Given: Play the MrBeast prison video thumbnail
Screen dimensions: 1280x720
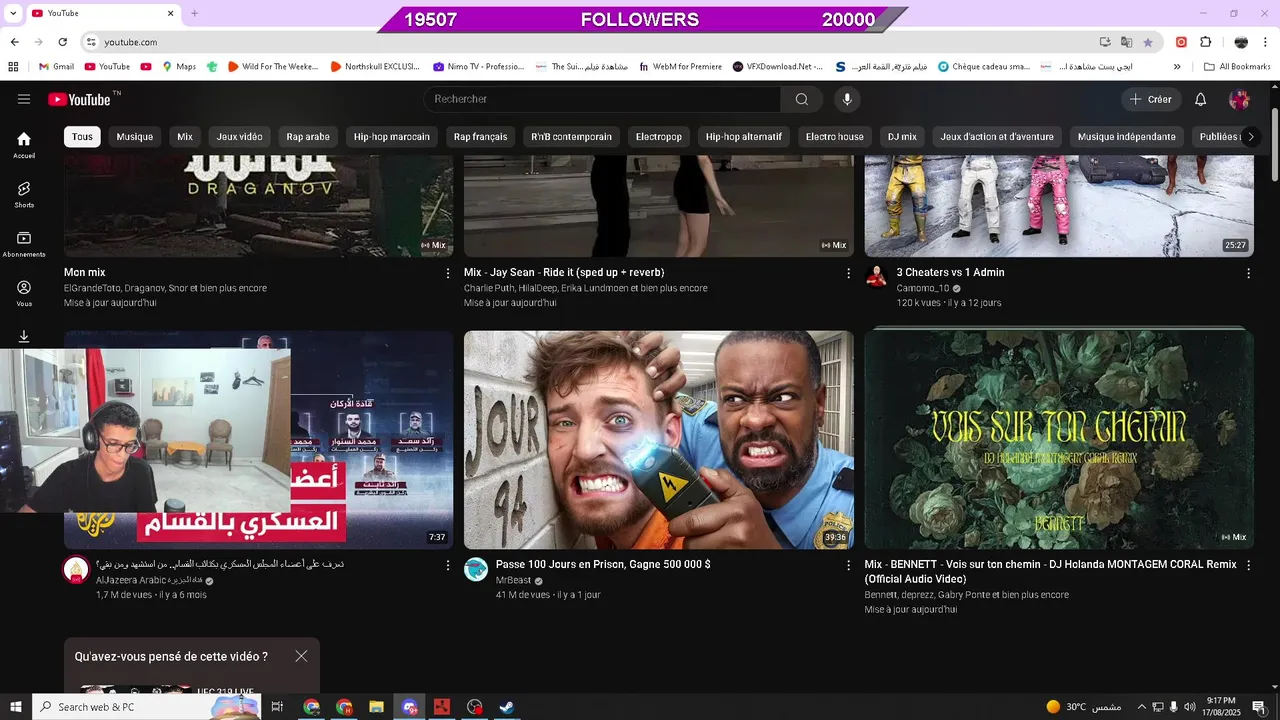Looking at the screenshot, I should (659, 440).
